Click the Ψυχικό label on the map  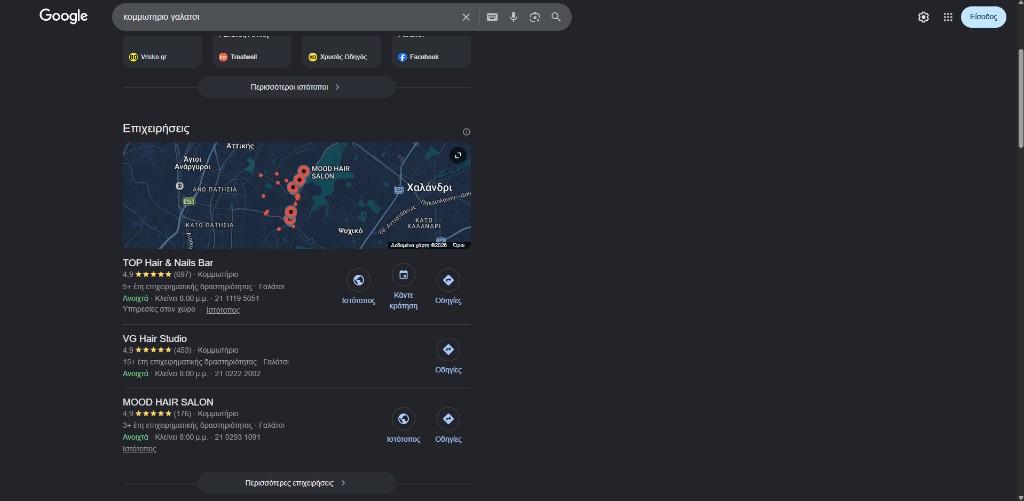(x=350, y=231)
